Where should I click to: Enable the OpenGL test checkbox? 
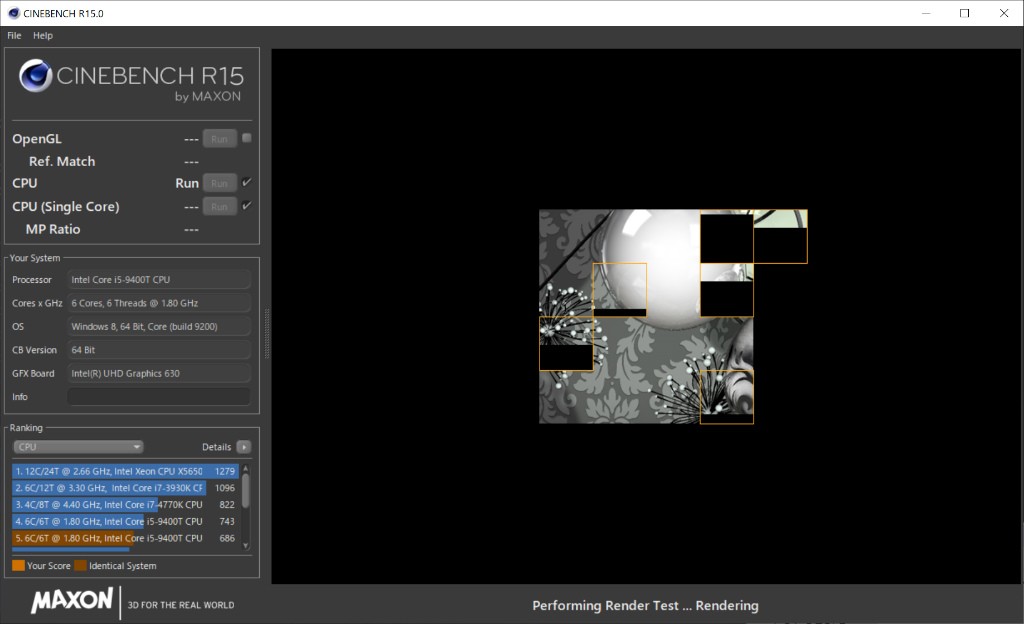coord(247,138)
